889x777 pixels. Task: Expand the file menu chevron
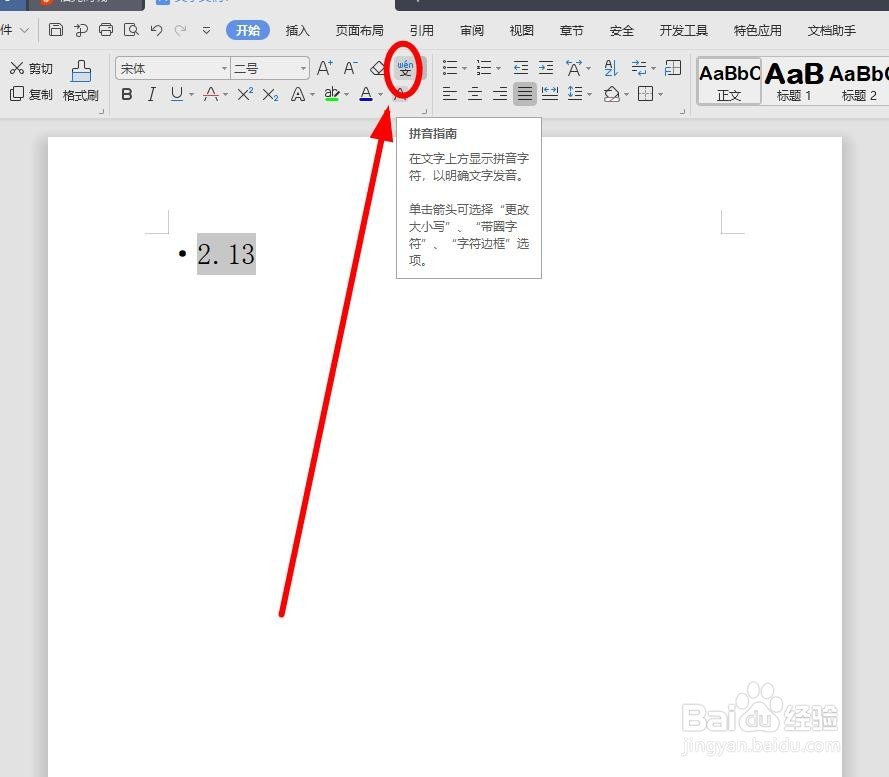click(x=24, y=30)
